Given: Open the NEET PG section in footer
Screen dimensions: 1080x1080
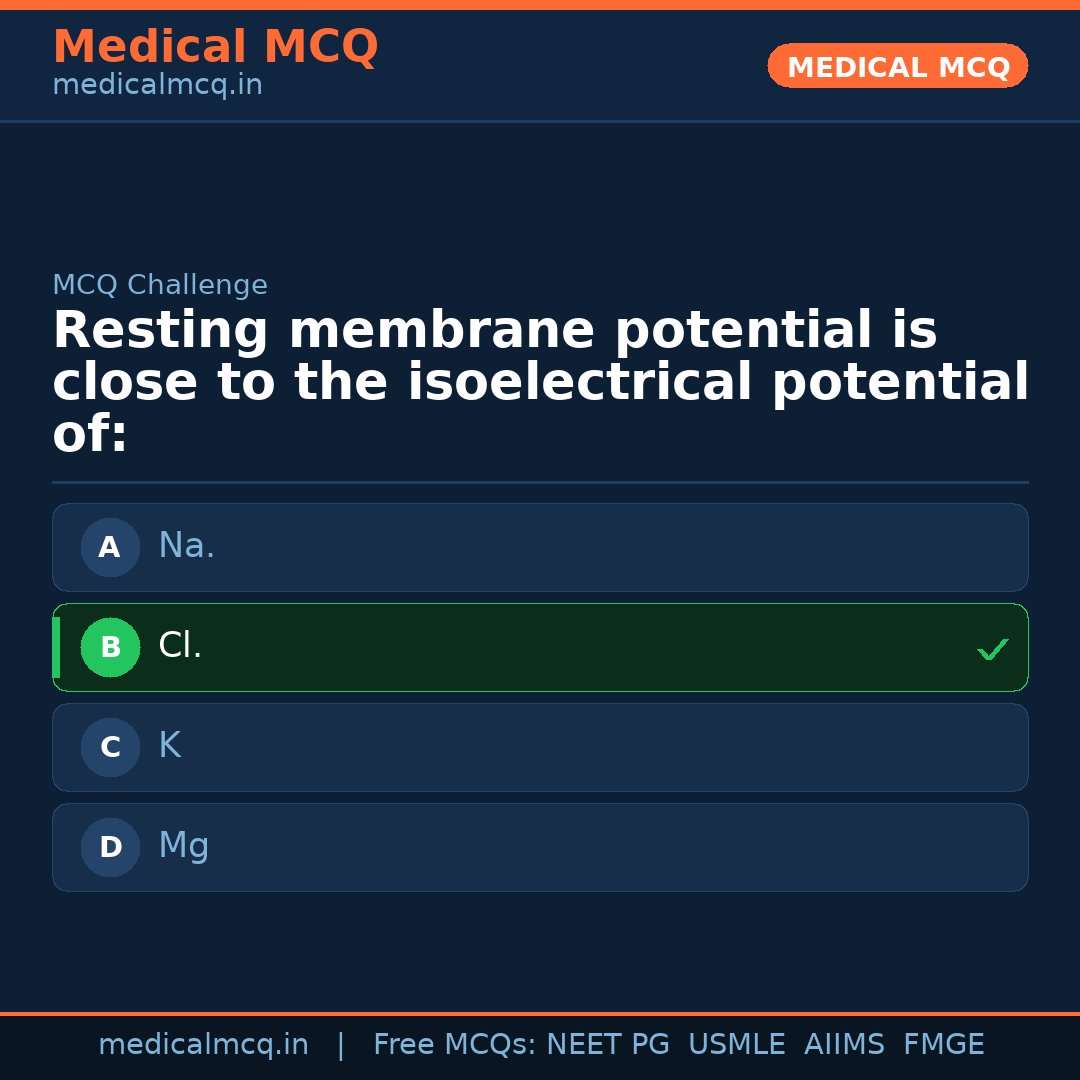Looking at the screenshot, I should [607, 1043].
